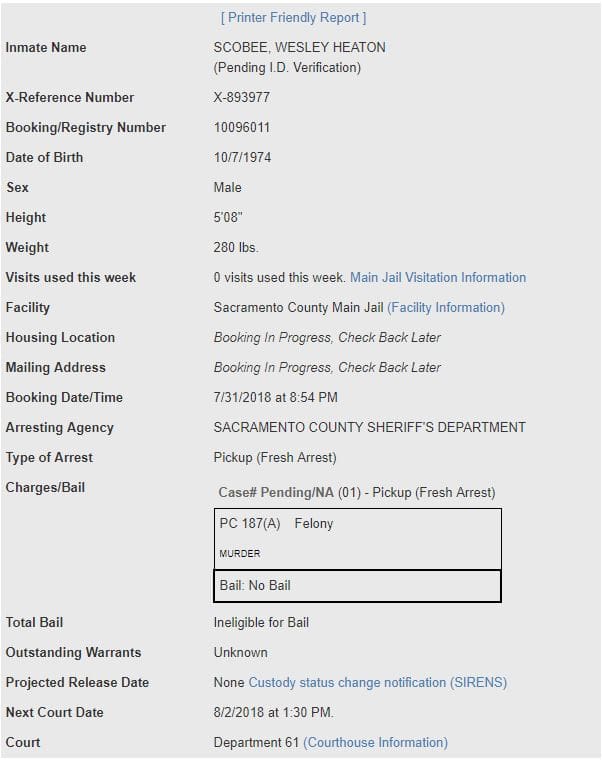The image size is (602, 762).
Task: Click the booking date 7/31/2018 at 8:54 PM
Action: pos(275,398)
